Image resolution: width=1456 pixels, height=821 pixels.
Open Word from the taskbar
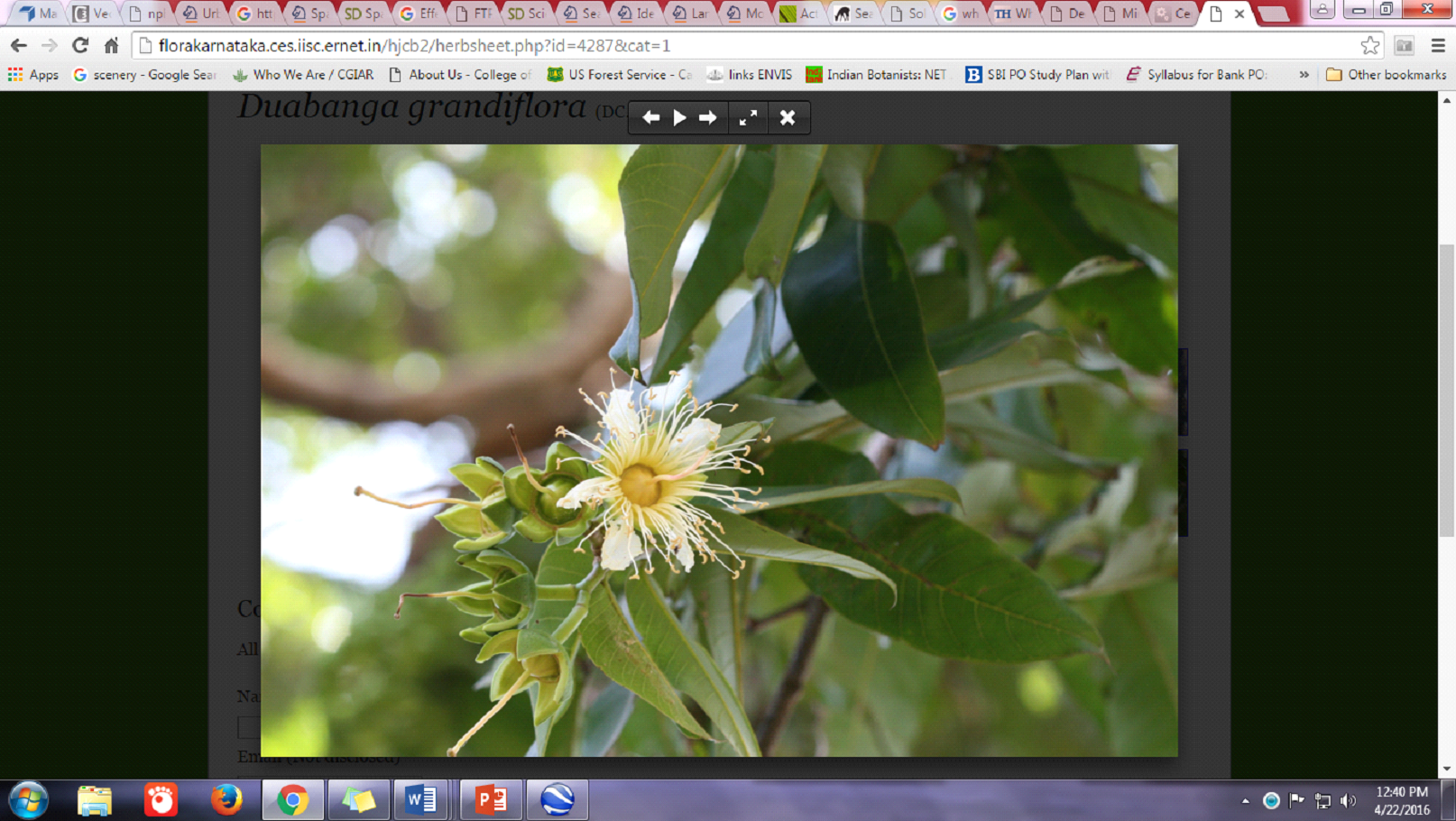point(421,800)
